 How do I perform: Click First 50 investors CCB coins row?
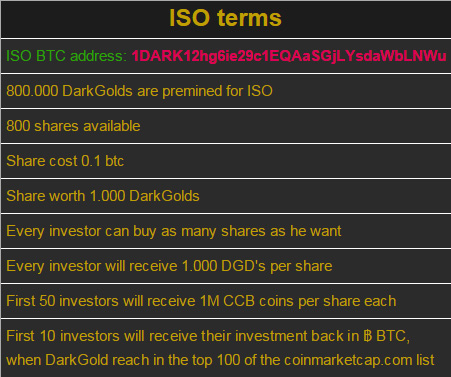point(226,301)
